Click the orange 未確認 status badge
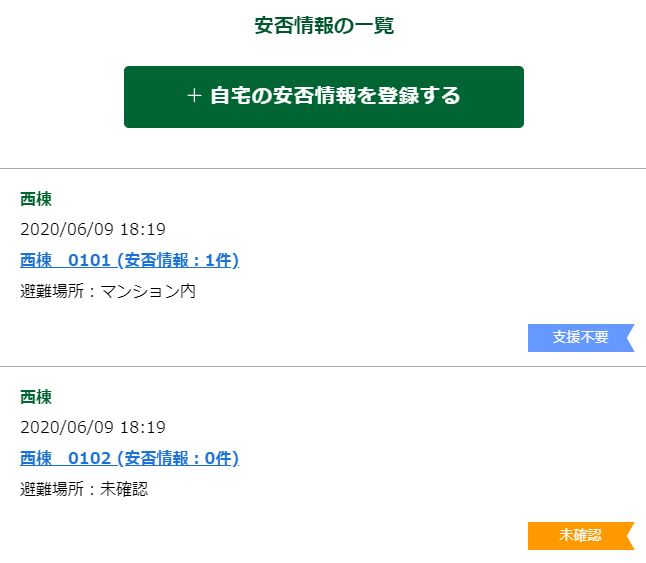Viewport: 646px width, 563px height. [x=579, y=536]
